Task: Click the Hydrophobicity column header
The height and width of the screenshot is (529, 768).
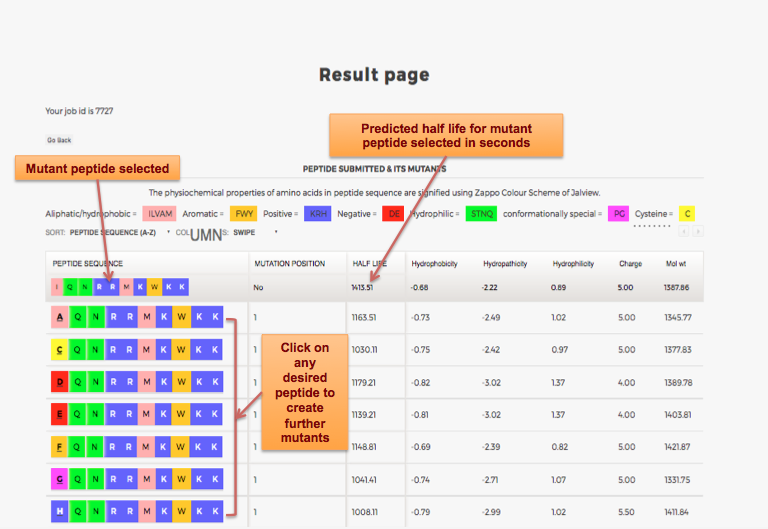Action: click(434, 264)
